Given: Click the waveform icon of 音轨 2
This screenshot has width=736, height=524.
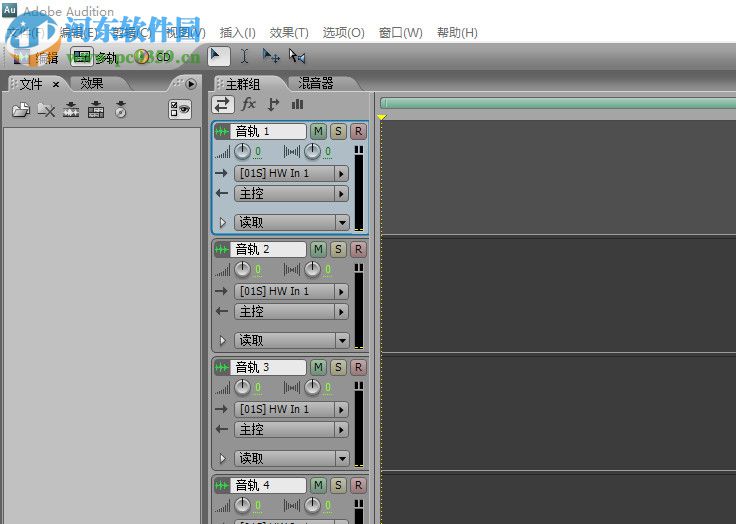Looking at the screenshot, I should click(222, 250).
